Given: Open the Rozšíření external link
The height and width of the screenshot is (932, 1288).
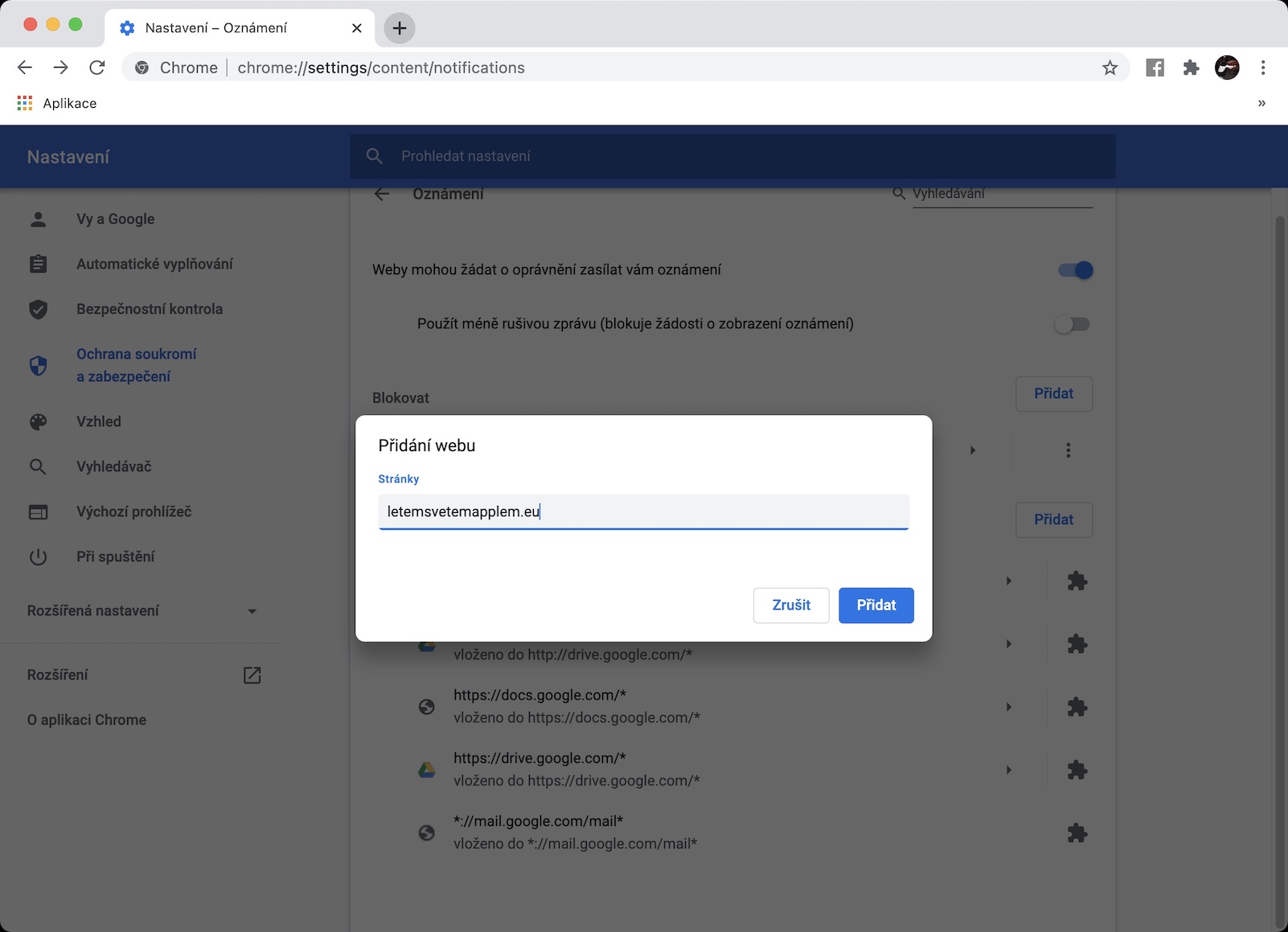Looking at the screenshot, I should (252, 675).
